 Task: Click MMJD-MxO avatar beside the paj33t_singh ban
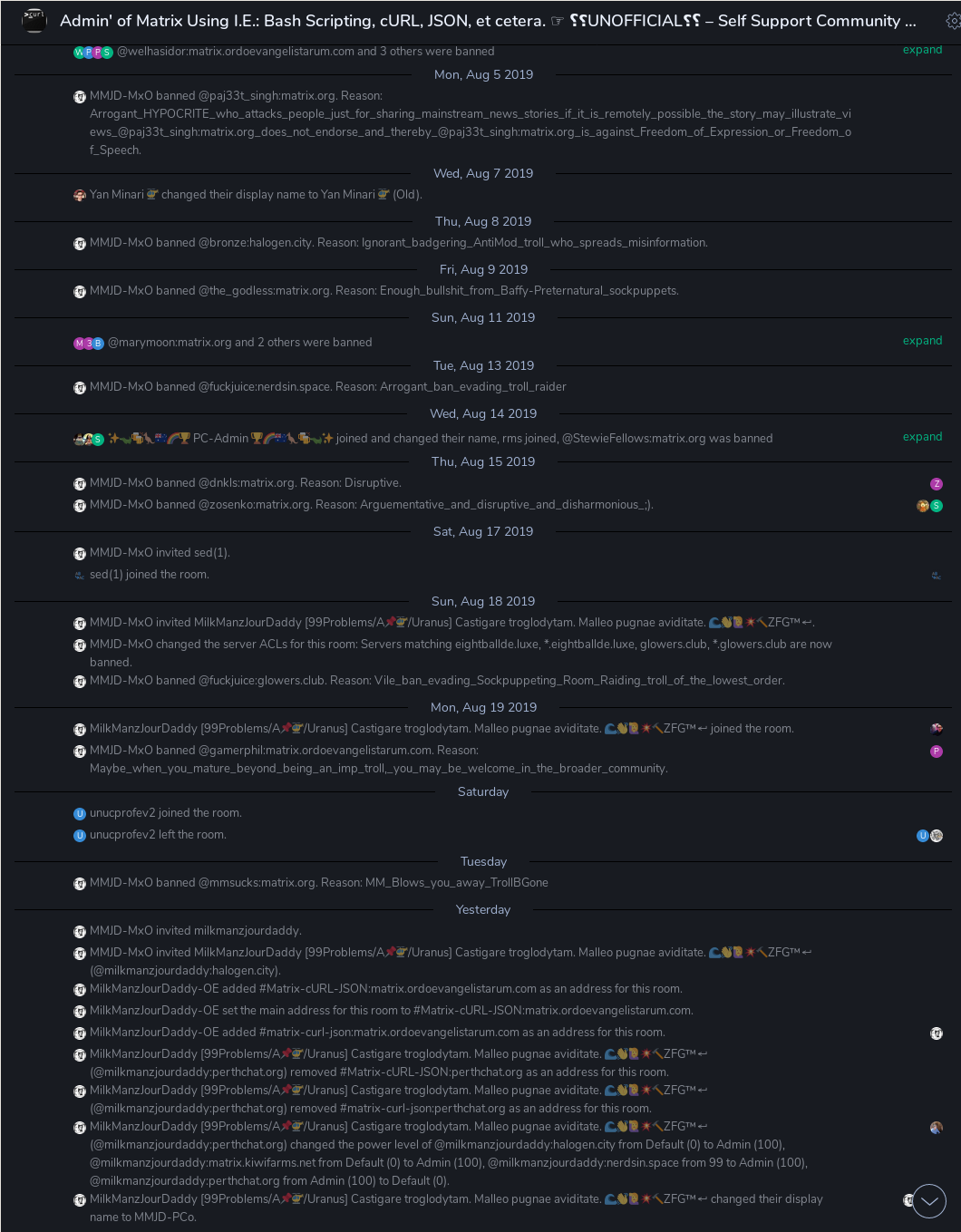pos(80,97)
